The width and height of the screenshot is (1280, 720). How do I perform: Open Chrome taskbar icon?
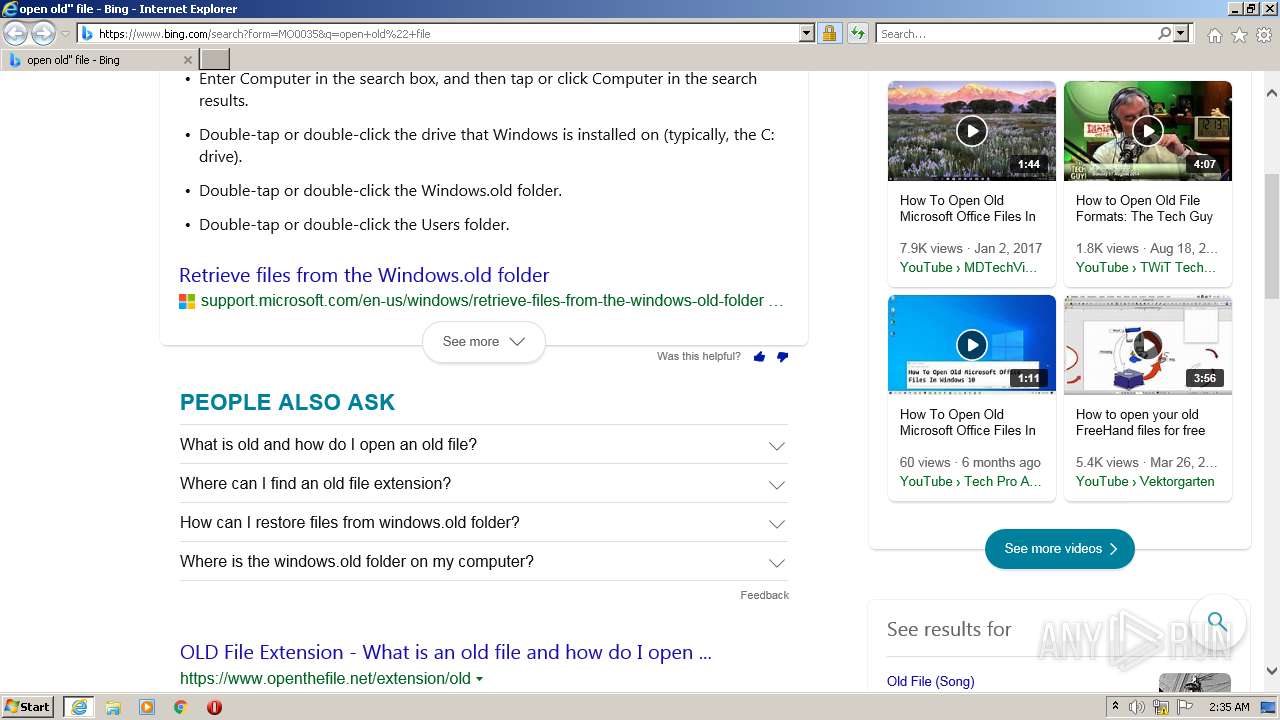coord(180,707)
